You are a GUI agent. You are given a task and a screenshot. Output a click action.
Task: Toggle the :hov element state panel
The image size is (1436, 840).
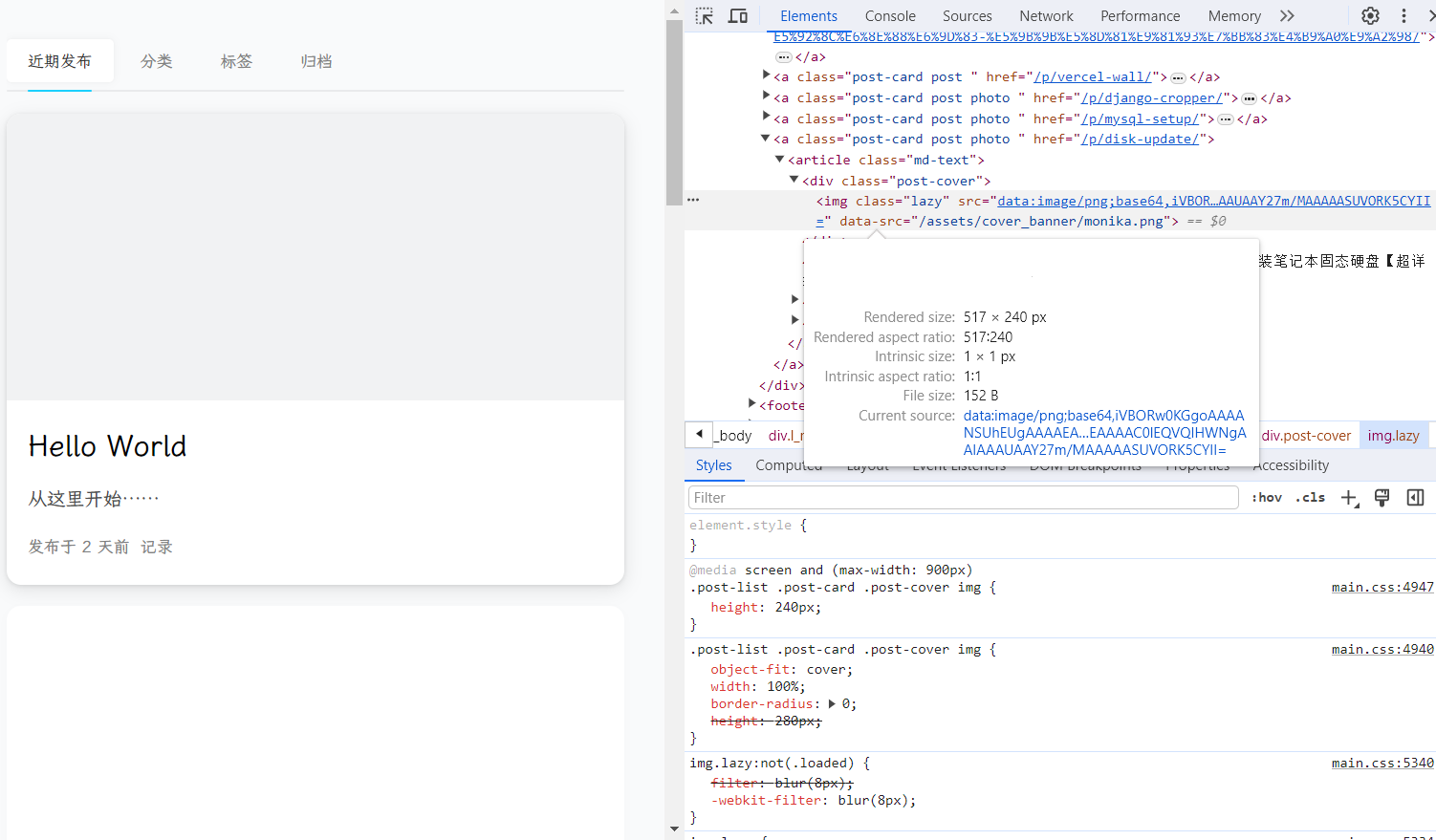click(x=1267, y=498)
